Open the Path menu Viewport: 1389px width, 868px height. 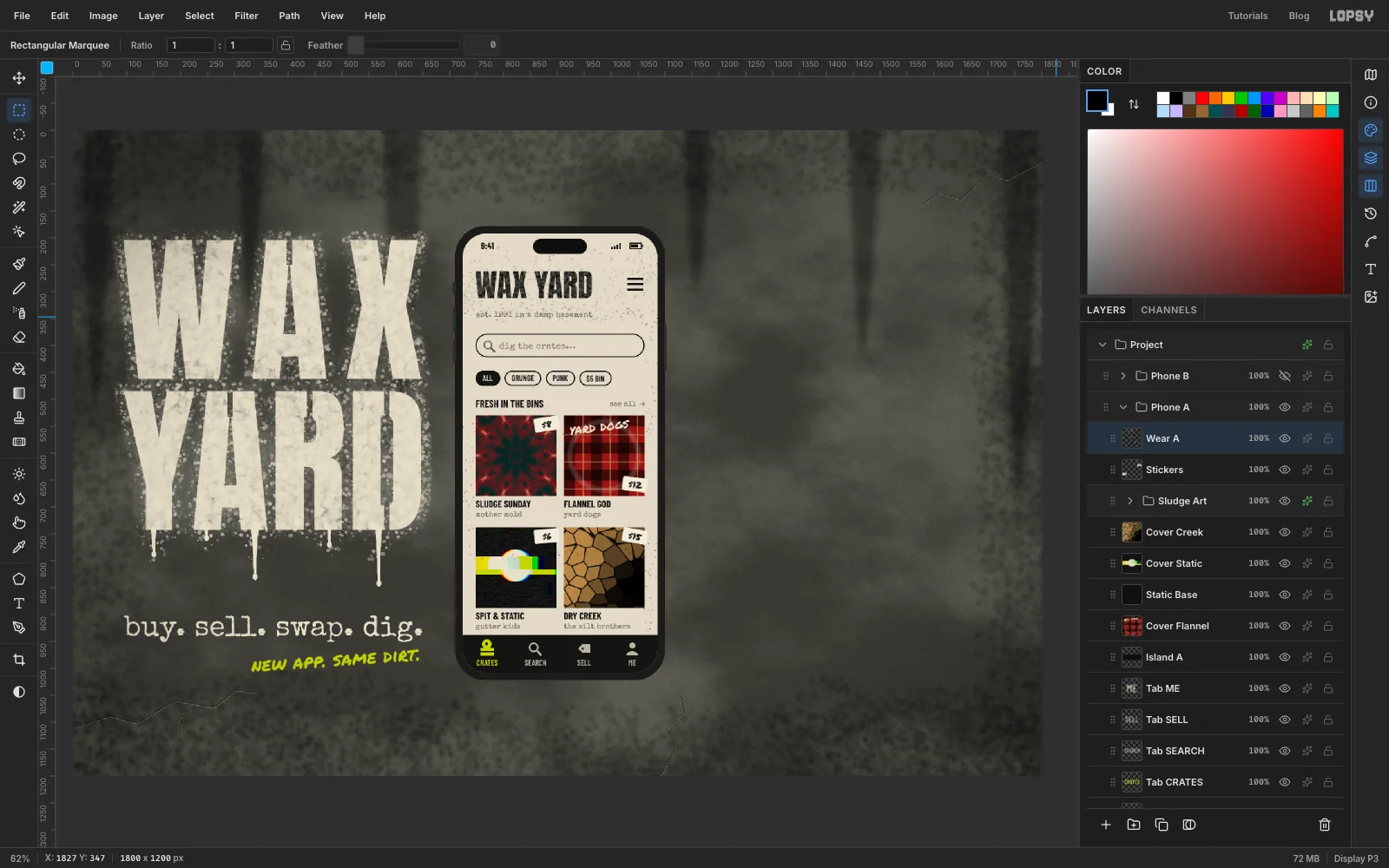coord(289,16)
